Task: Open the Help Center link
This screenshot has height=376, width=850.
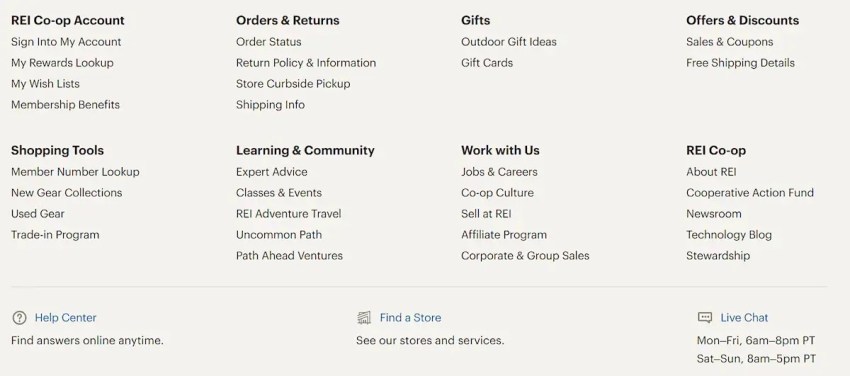Action: 66,318
